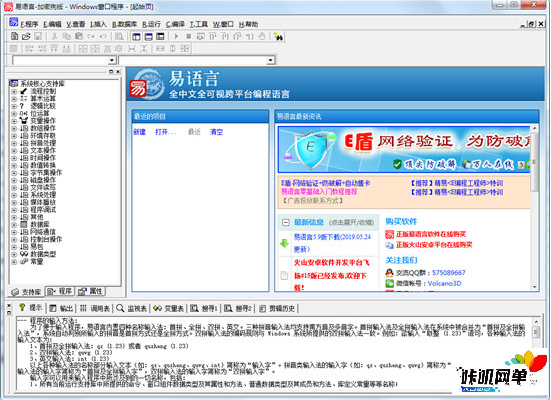551x400 pixels.
Task: Click the Save disk toolbar icon
Action: [38, 36]
